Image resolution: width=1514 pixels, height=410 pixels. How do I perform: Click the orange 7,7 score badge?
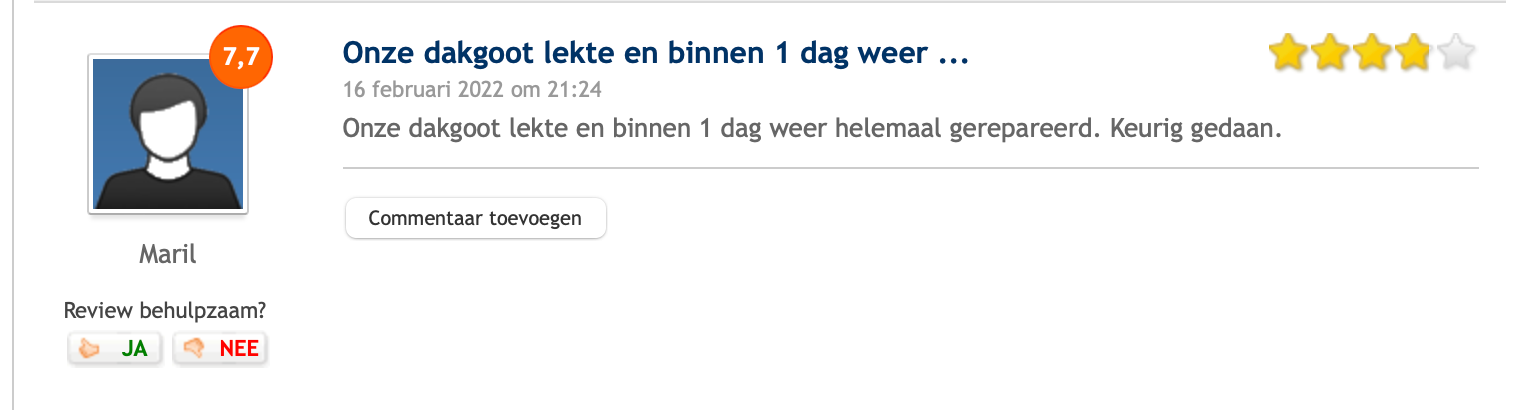pos(241,58)
